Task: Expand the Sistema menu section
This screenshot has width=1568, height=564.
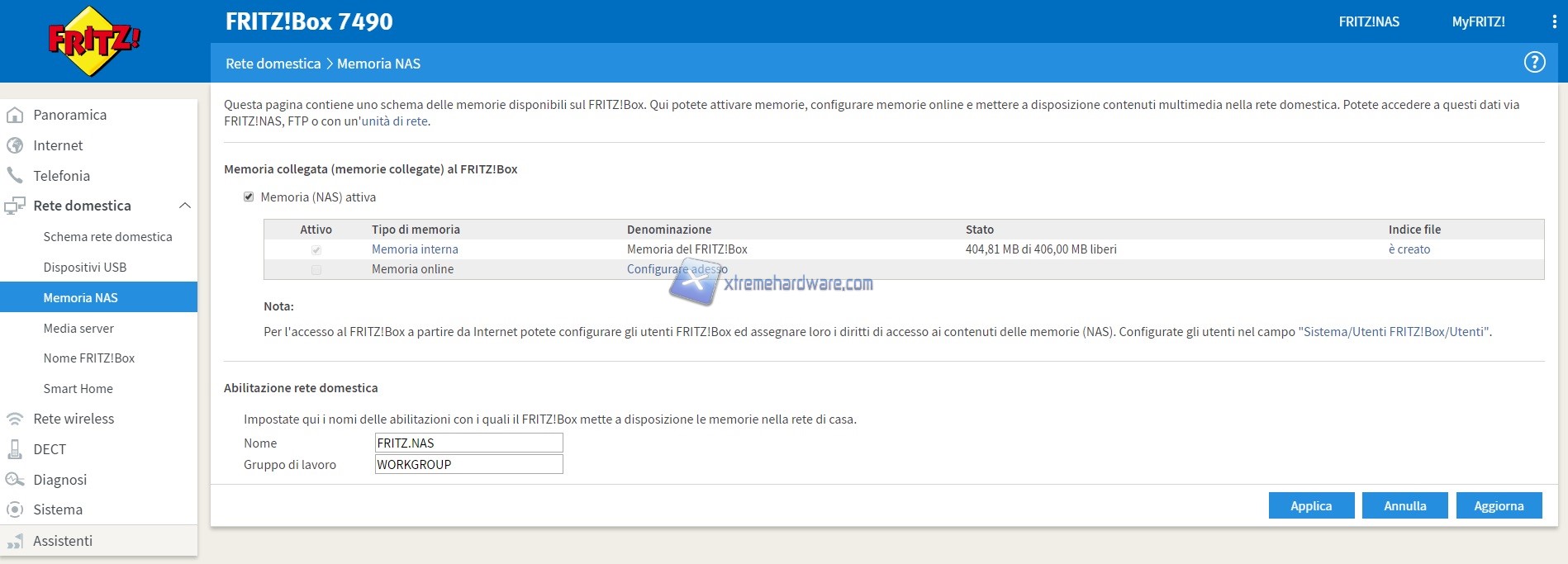Action: click(58, 509)
